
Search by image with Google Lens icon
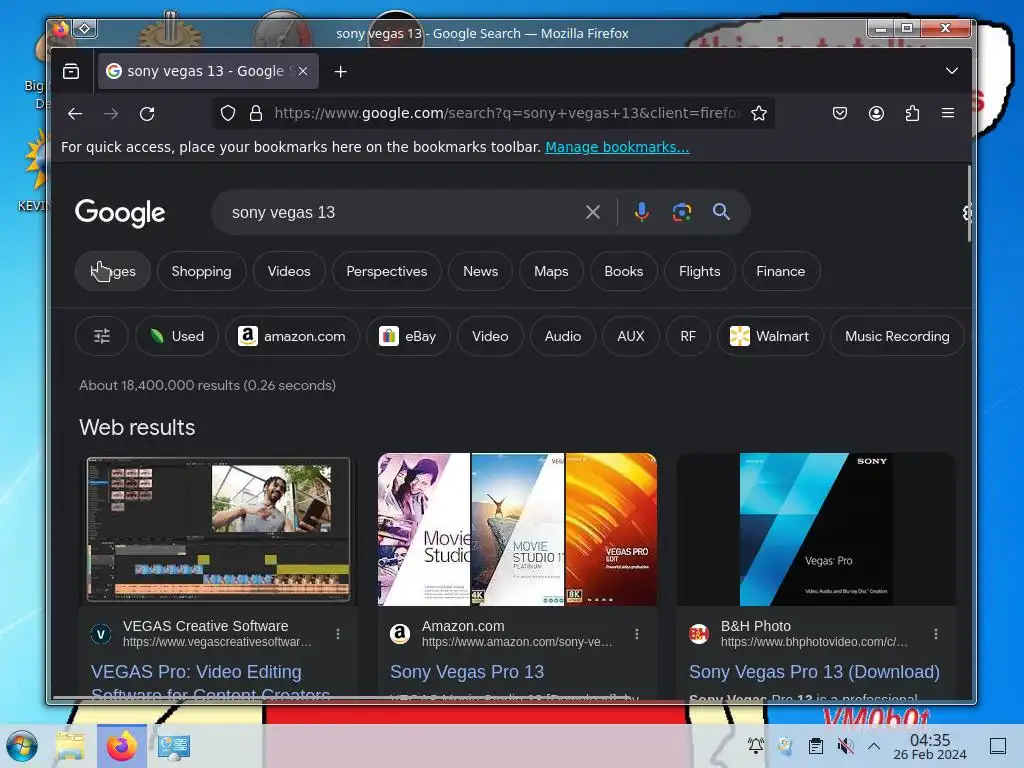coord(682,212)
